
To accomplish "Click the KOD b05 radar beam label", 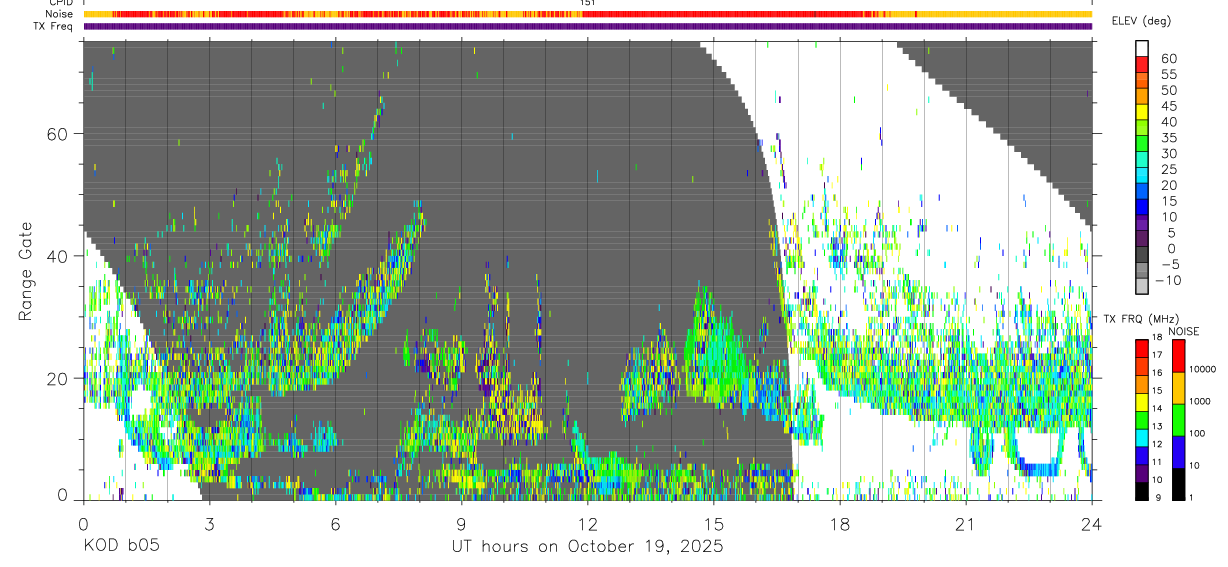I will [120, 547].
